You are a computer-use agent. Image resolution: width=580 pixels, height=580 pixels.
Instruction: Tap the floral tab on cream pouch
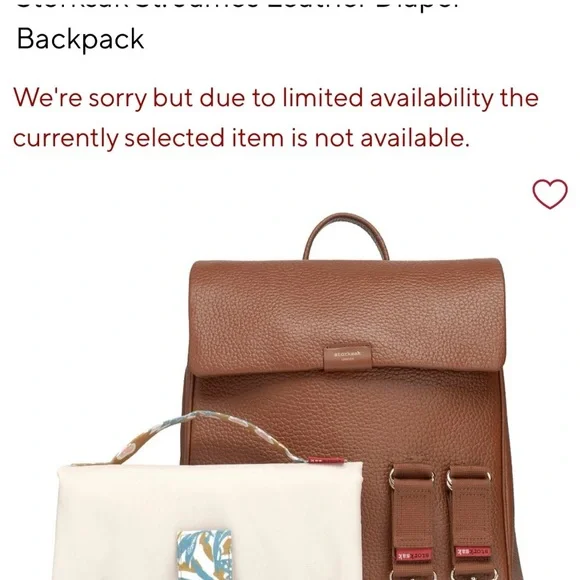point(204,555)
